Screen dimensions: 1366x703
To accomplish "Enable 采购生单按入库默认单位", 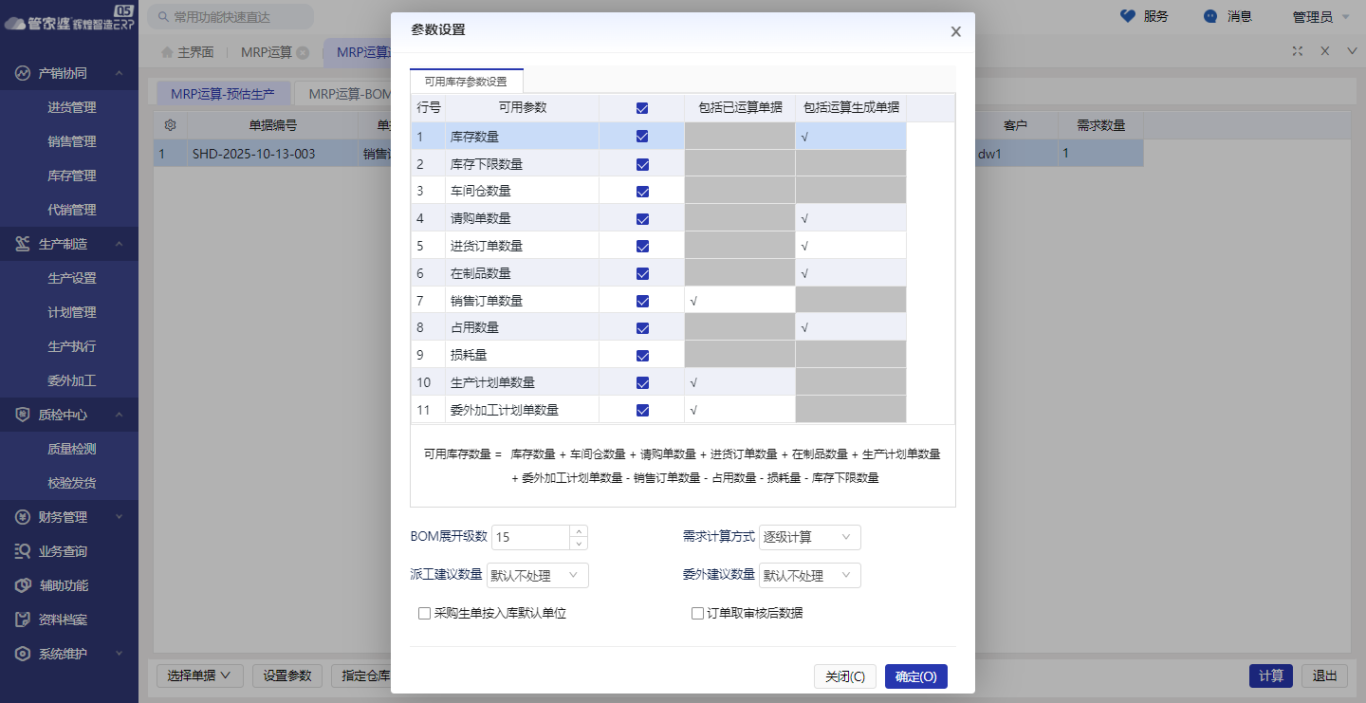I will pyautogui.click(x=424, y=612).
